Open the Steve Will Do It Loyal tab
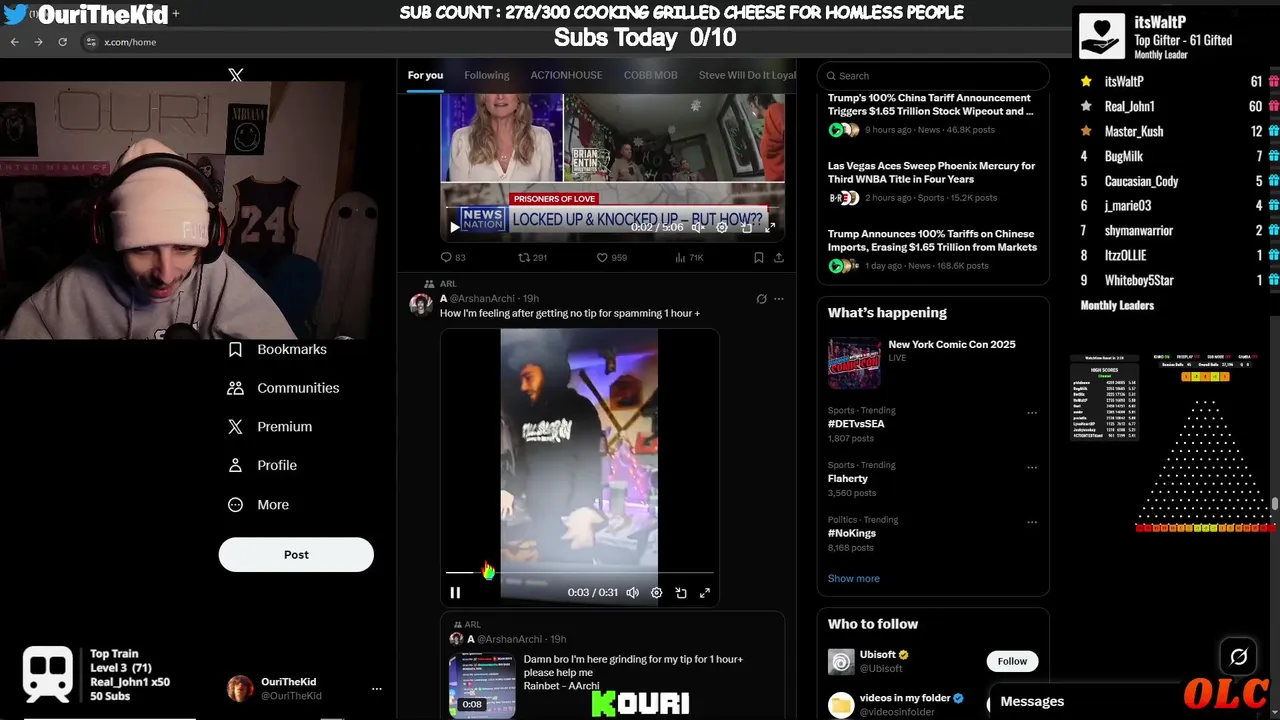The height and width of the screenshot is (720, 1280). 747,75
